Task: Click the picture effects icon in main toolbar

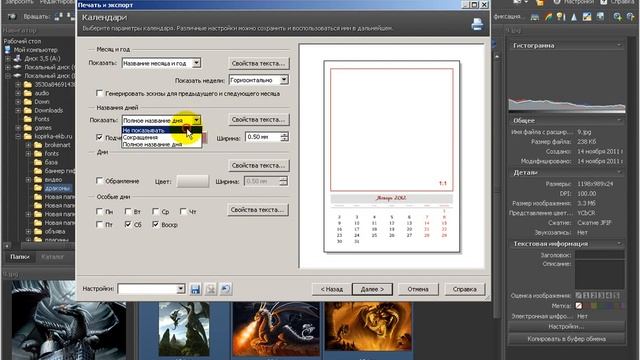Action: (587, 17)
